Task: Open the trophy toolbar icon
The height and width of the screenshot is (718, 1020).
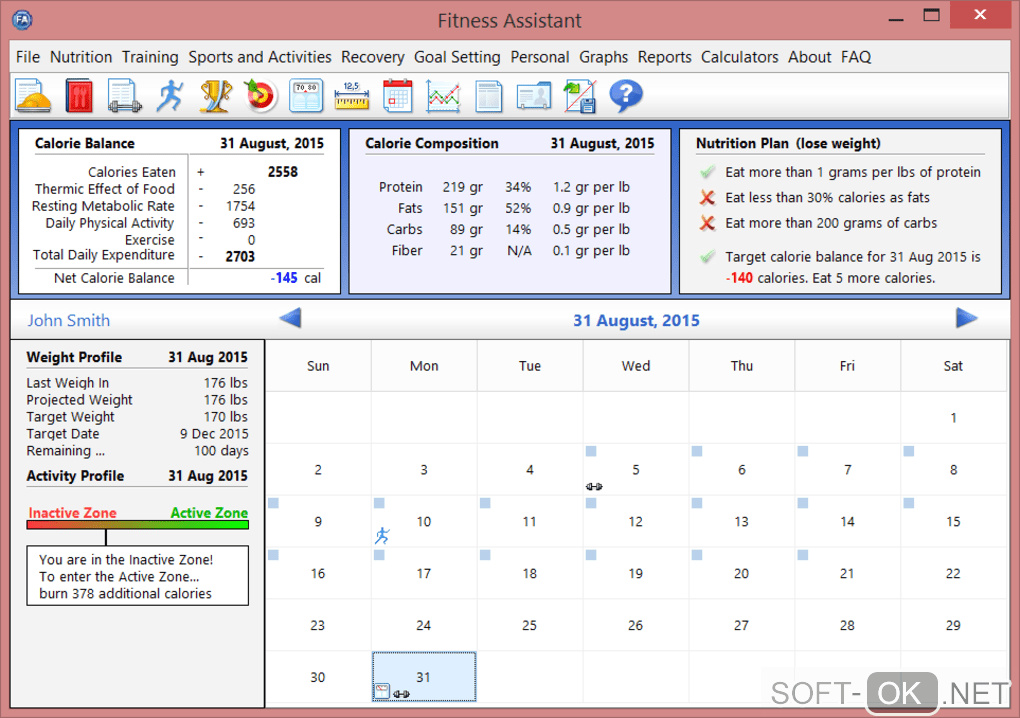Action: click(215, 96)
